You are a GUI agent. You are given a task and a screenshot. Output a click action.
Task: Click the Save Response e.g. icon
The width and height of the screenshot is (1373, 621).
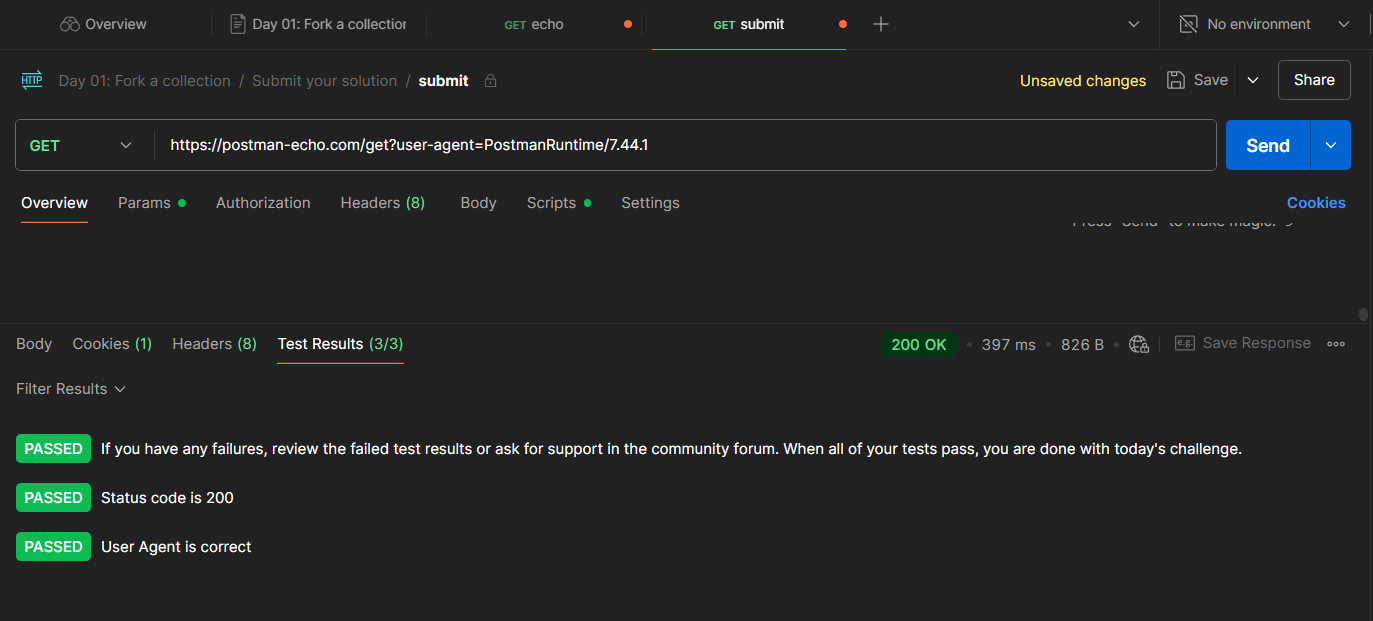pyautogui.click(x=1185, y=343)
